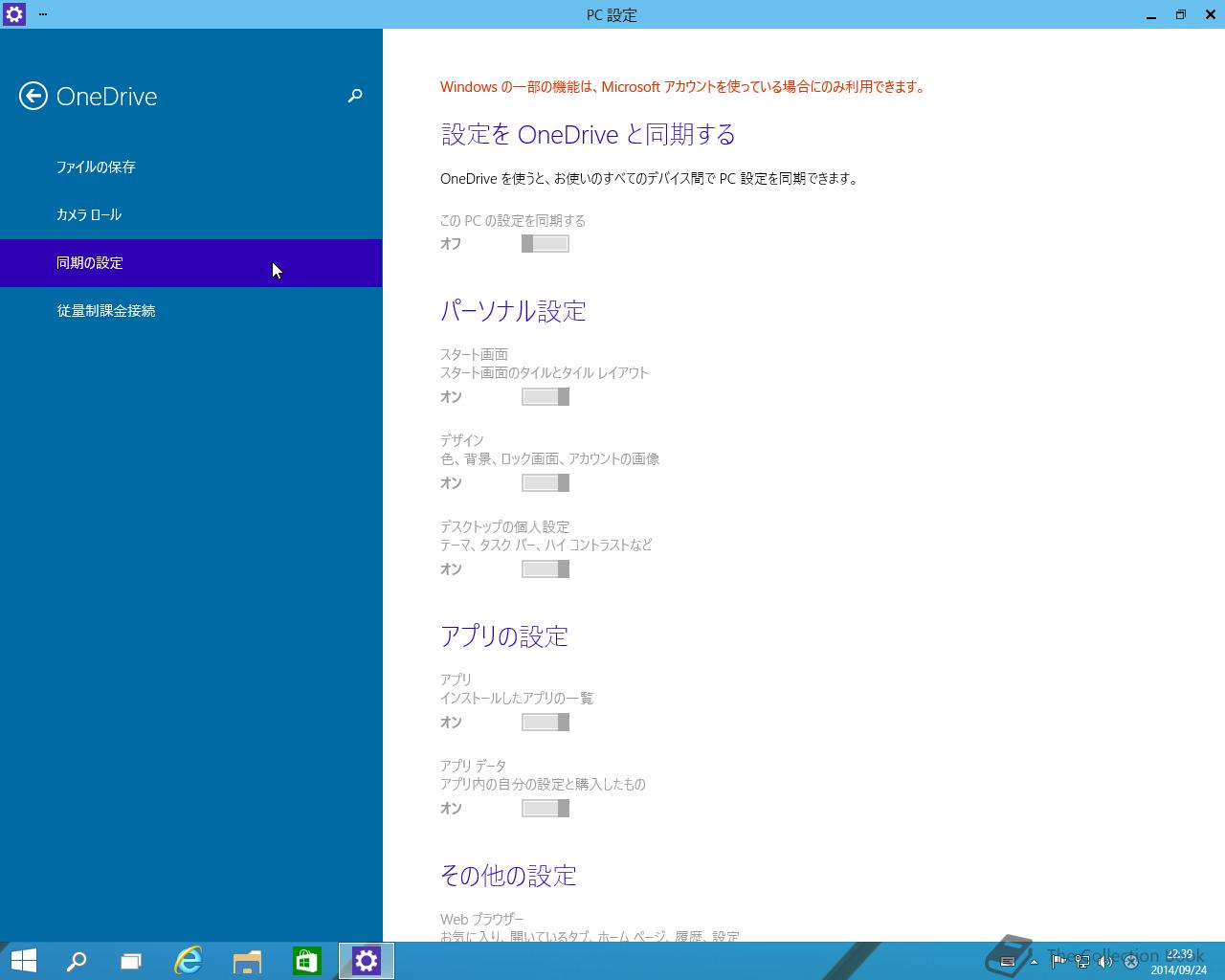Go back using the OneDrive back arrow

pos(33,96)
